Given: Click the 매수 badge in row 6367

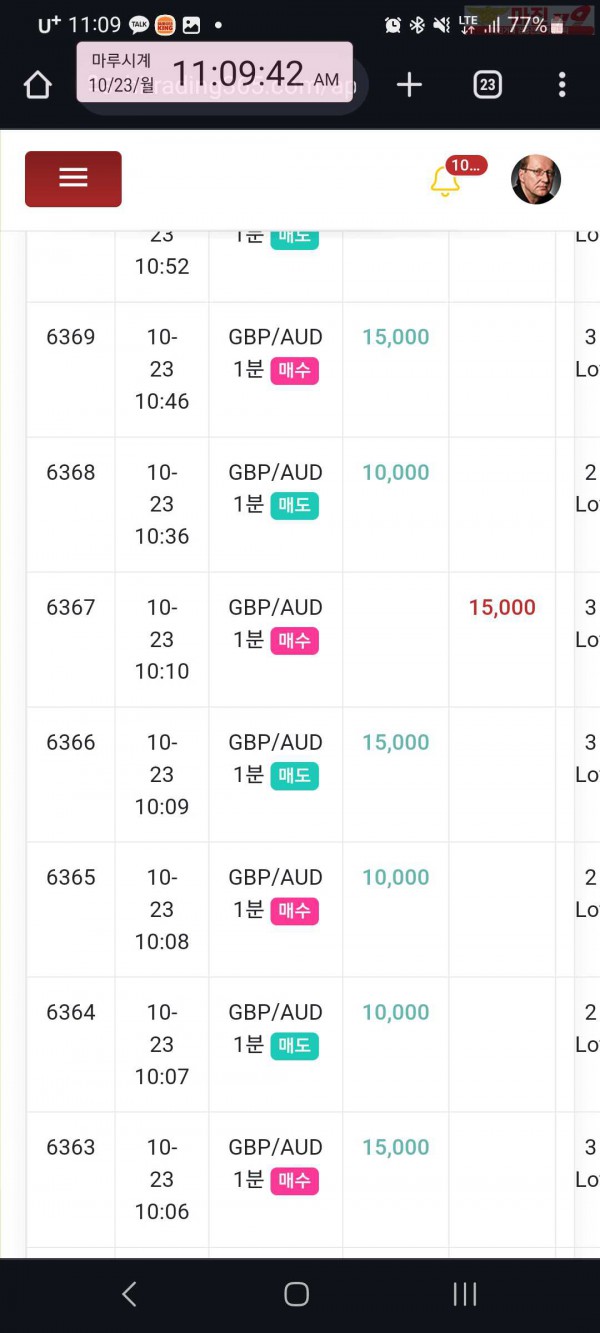Looking at the screenshot, I should pos(294,641).
